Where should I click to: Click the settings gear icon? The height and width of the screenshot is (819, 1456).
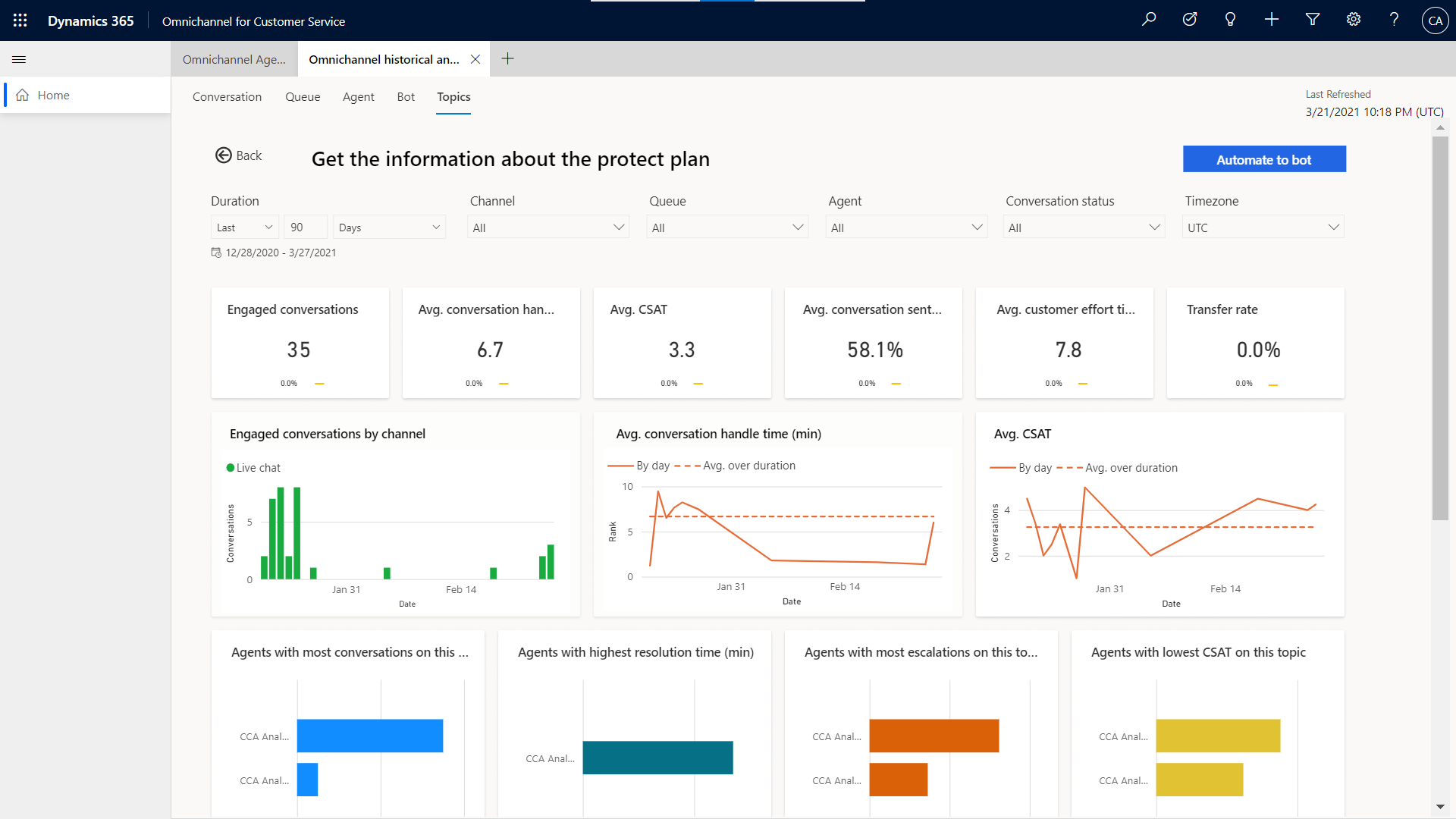pos(1353,20)
